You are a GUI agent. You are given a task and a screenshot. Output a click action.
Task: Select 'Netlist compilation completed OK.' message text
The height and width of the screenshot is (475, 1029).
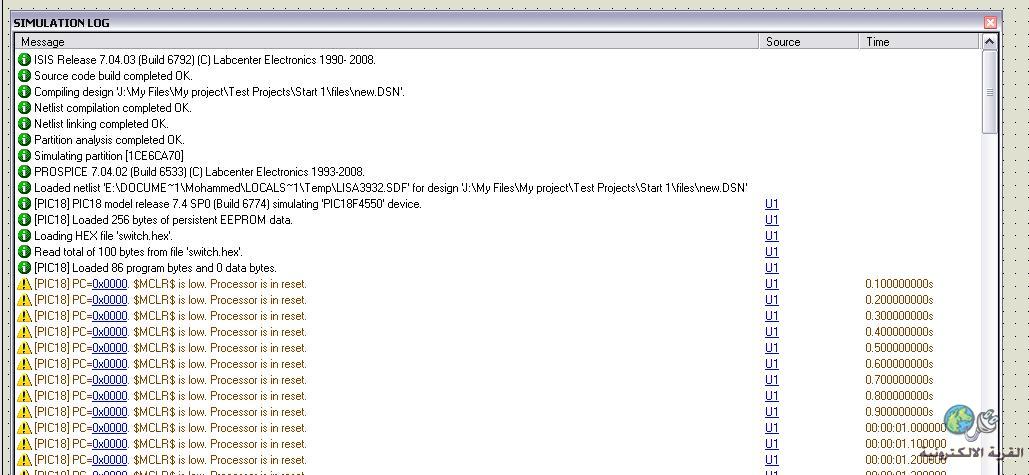[113, 108]
